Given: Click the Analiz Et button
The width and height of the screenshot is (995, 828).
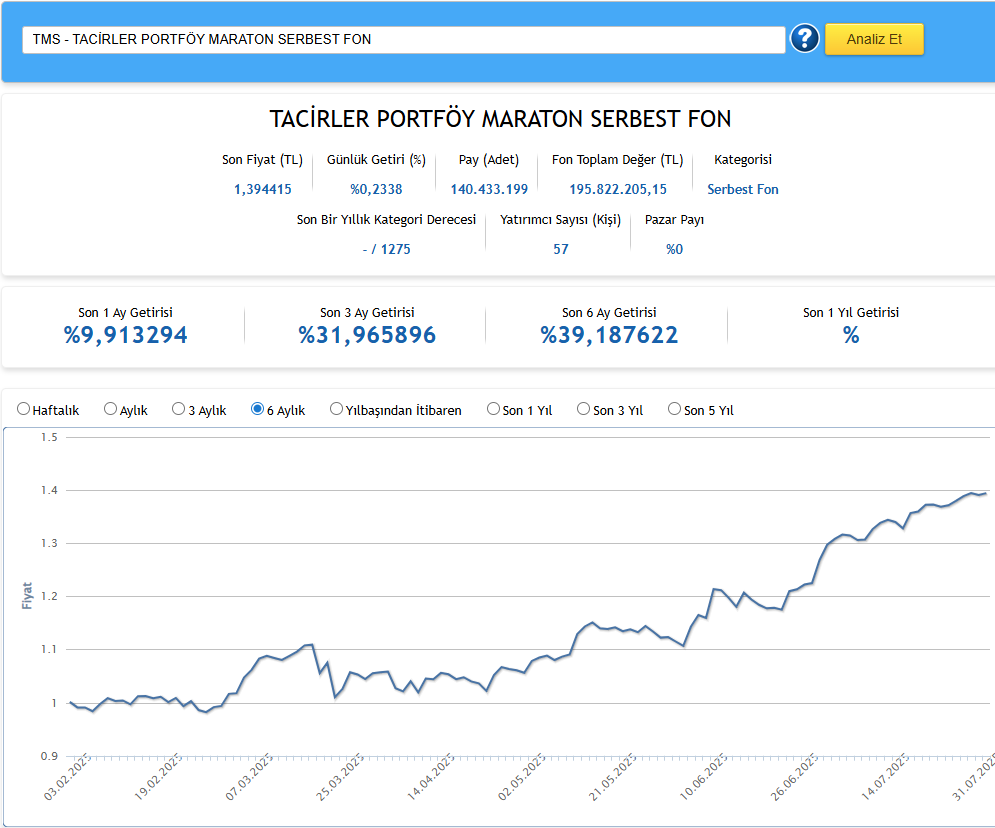Looking at the screenshot, I should point(874,39).
